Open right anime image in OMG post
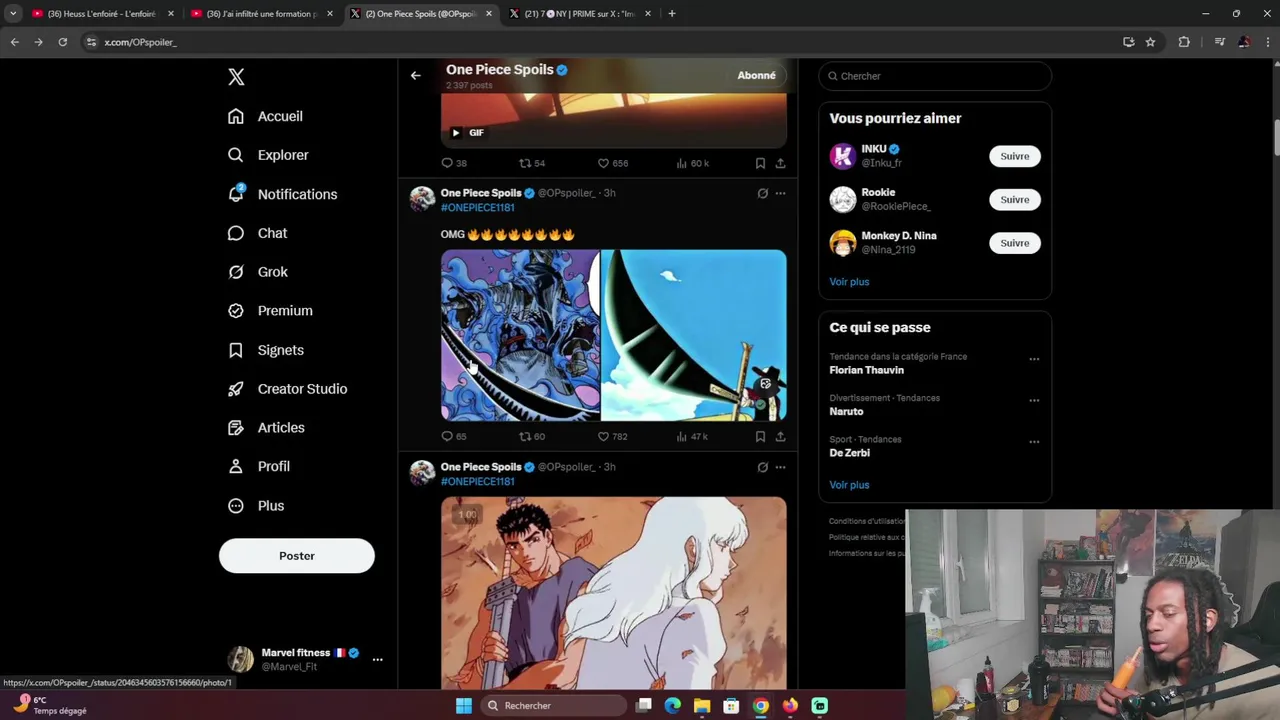Screen dimensions: 1280x720 [694, 335]
